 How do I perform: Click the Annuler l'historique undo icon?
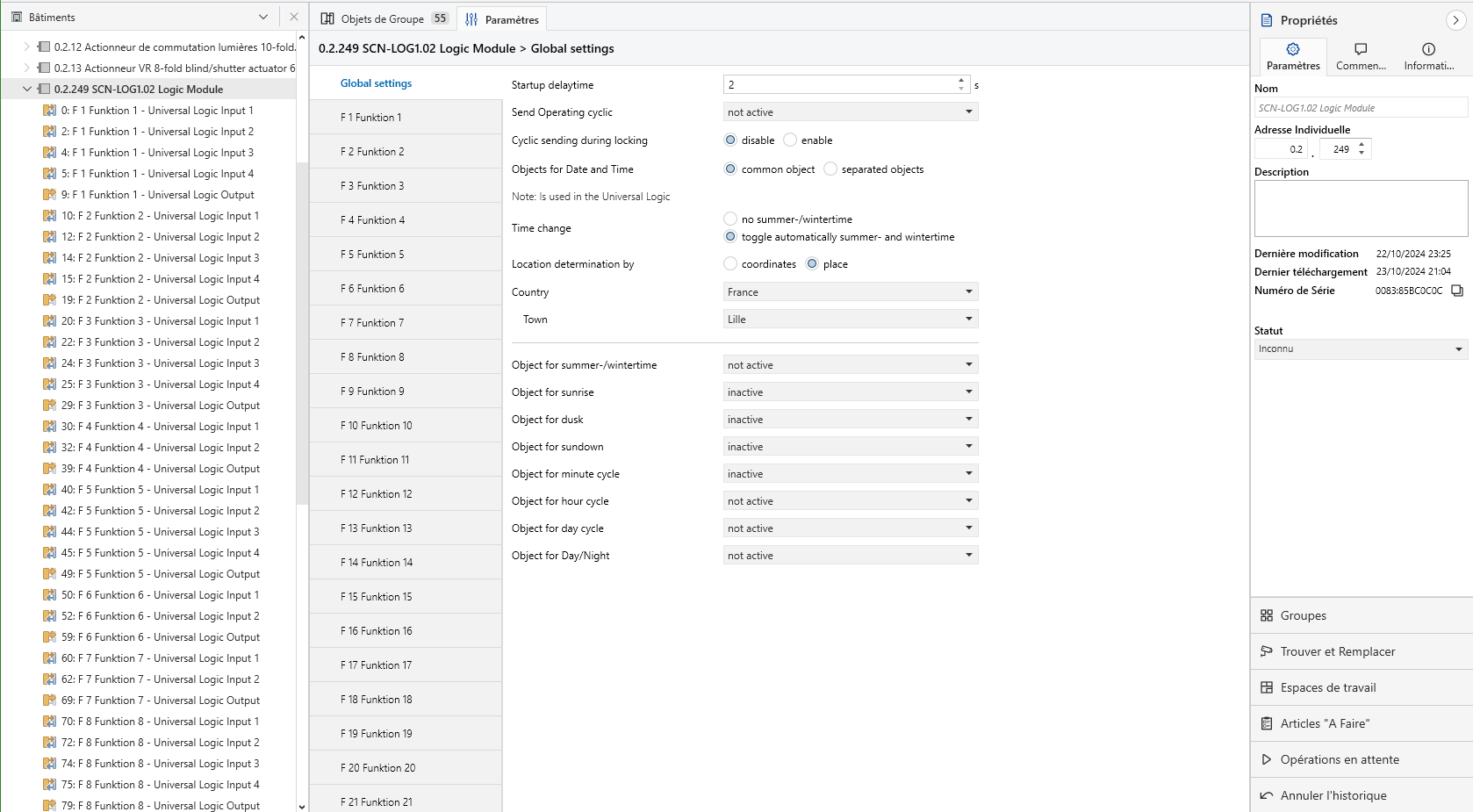click(x=1267, y=795)
